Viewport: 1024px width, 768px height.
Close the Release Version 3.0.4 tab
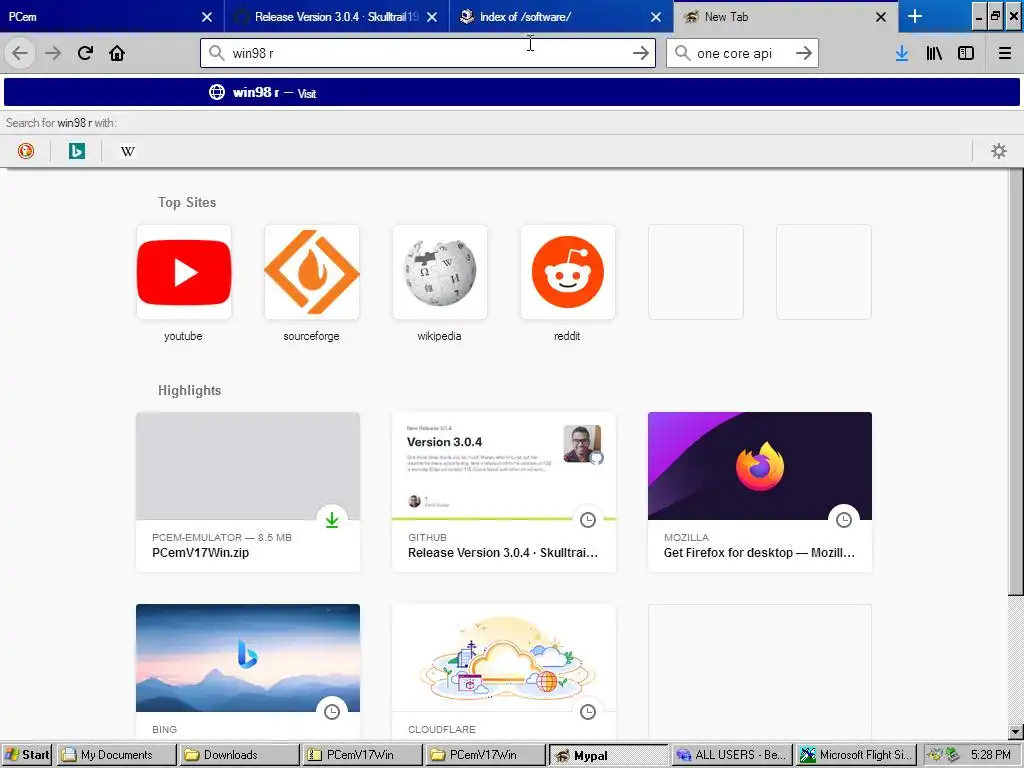tap(432, 17)
